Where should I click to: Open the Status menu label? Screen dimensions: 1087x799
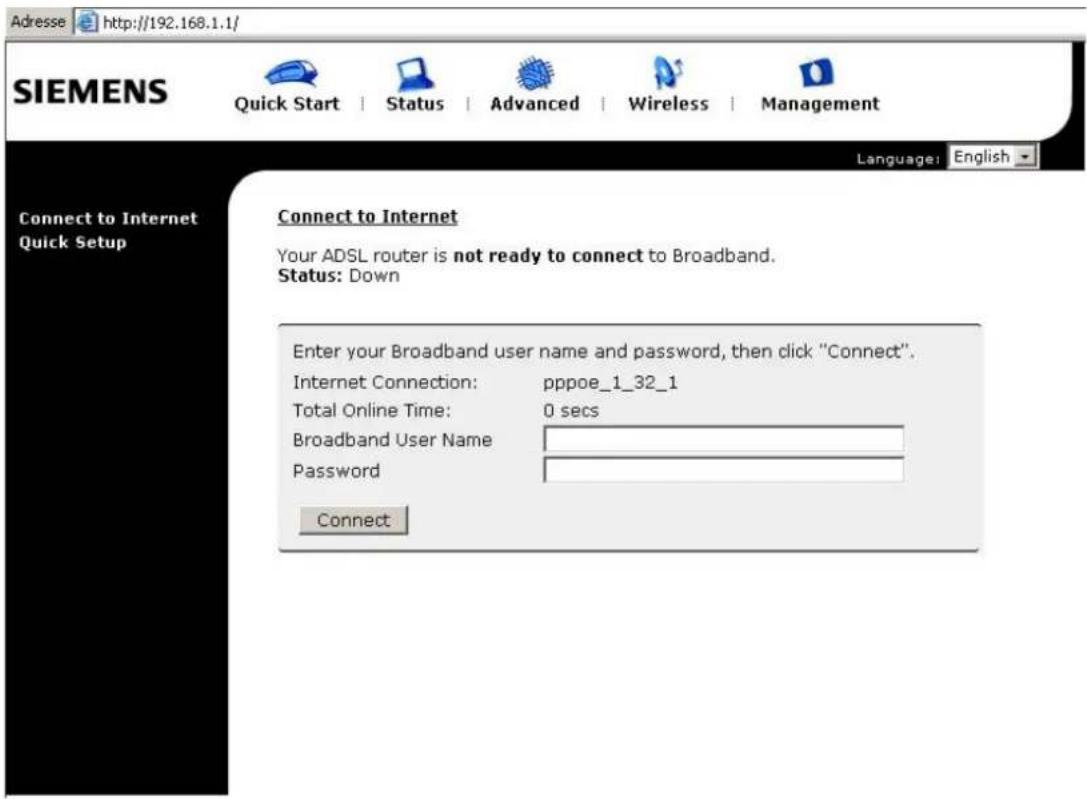pos(415,104)
